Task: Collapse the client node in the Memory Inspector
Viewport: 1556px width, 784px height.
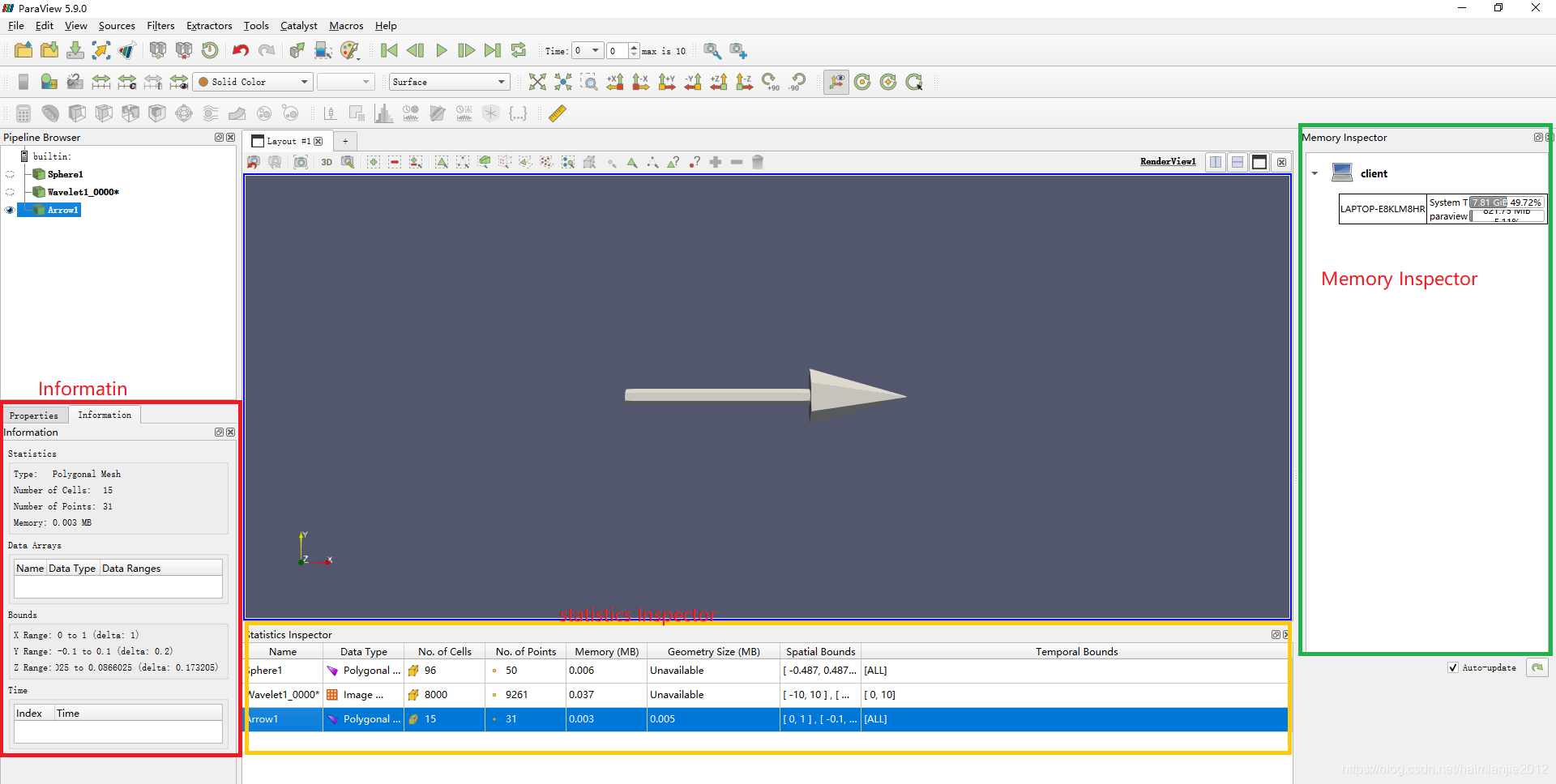Action: (x=1314, y=173)
